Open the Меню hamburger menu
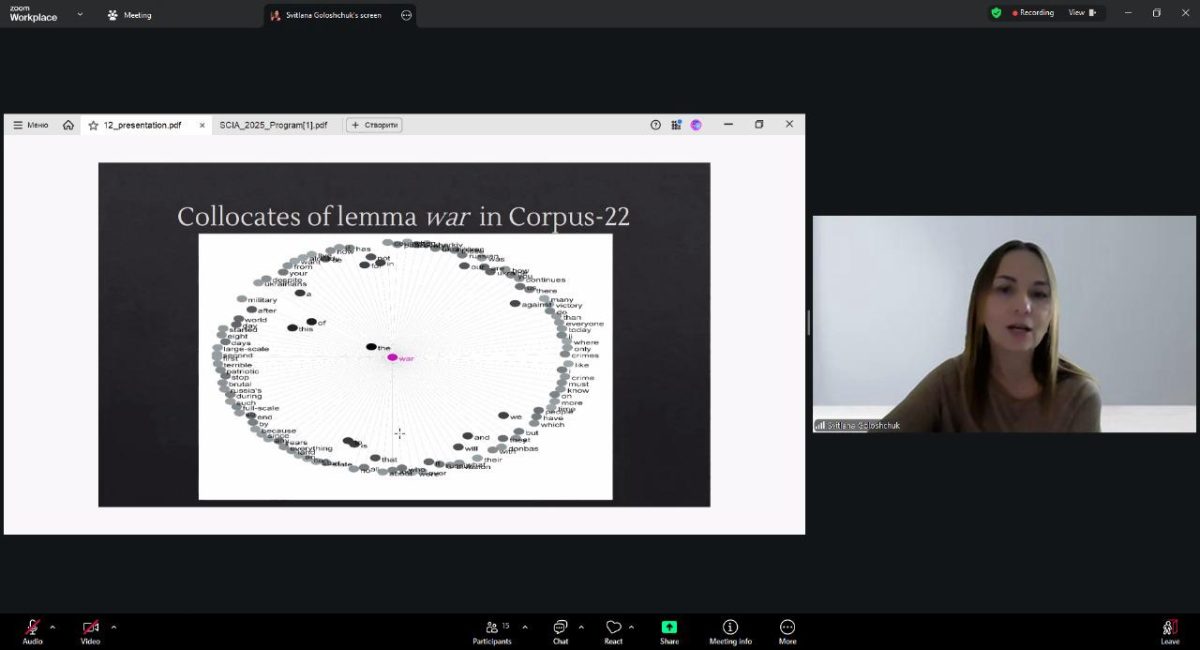Screen dimensions: 1200x650 click(x=30, y=125)
